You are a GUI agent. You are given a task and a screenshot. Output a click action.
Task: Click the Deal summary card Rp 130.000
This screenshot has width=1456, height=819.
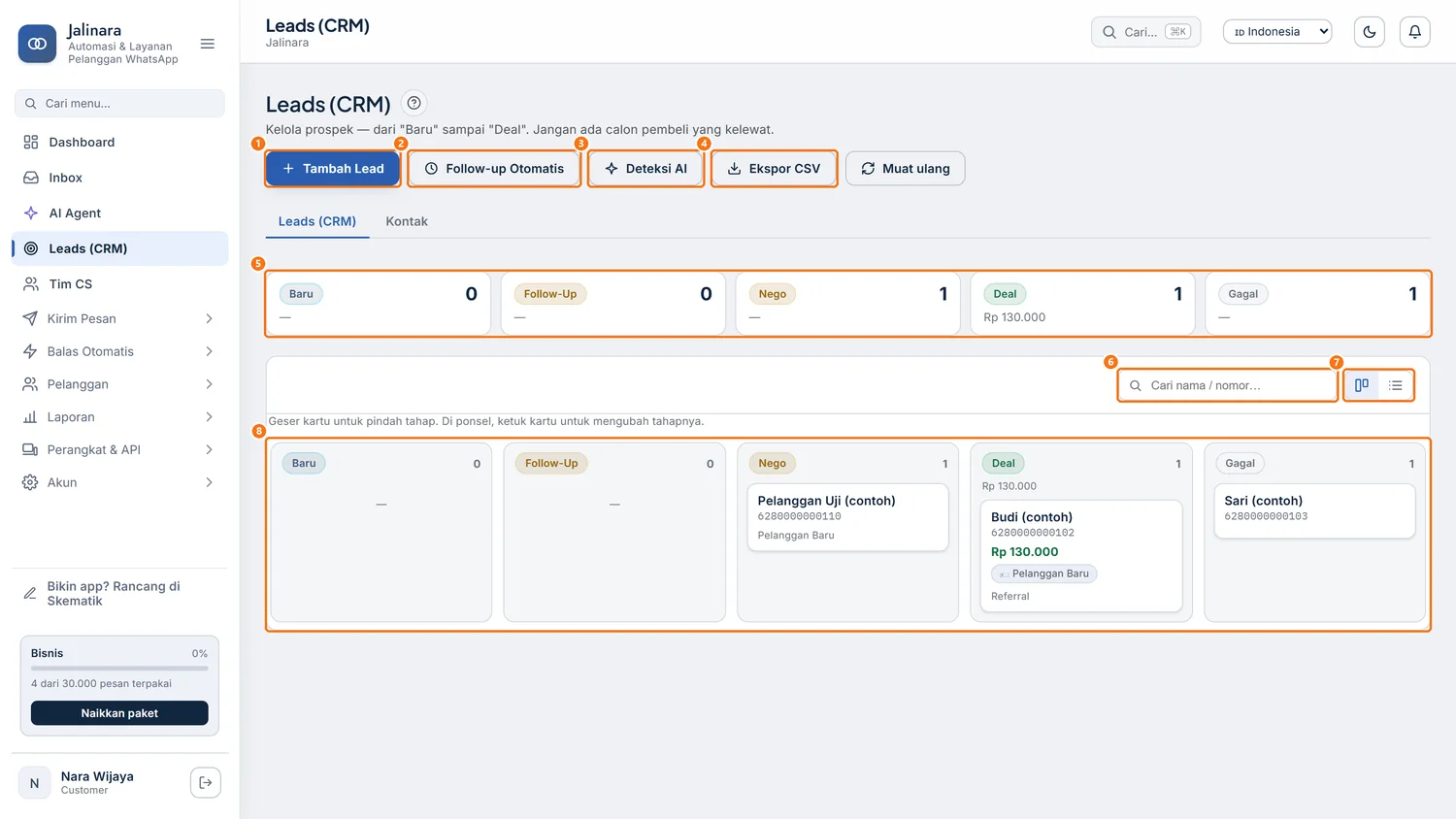[1081, 304]
